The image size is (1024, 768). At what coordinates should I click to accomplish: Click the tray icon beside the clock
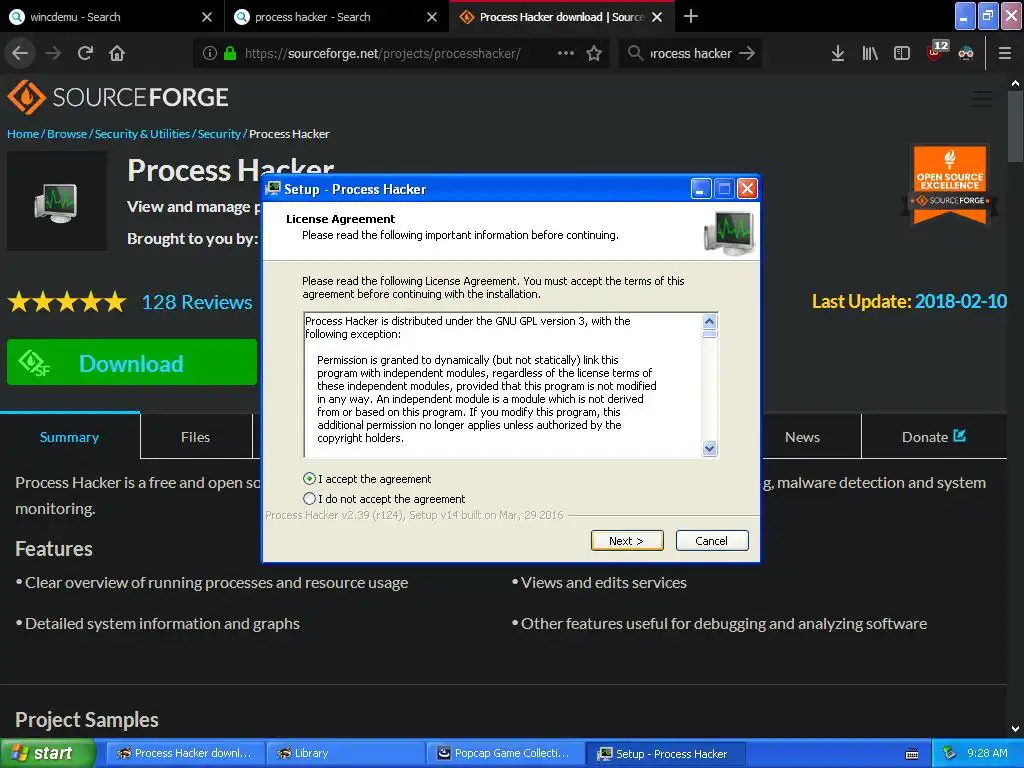click(x=949, y=753)
